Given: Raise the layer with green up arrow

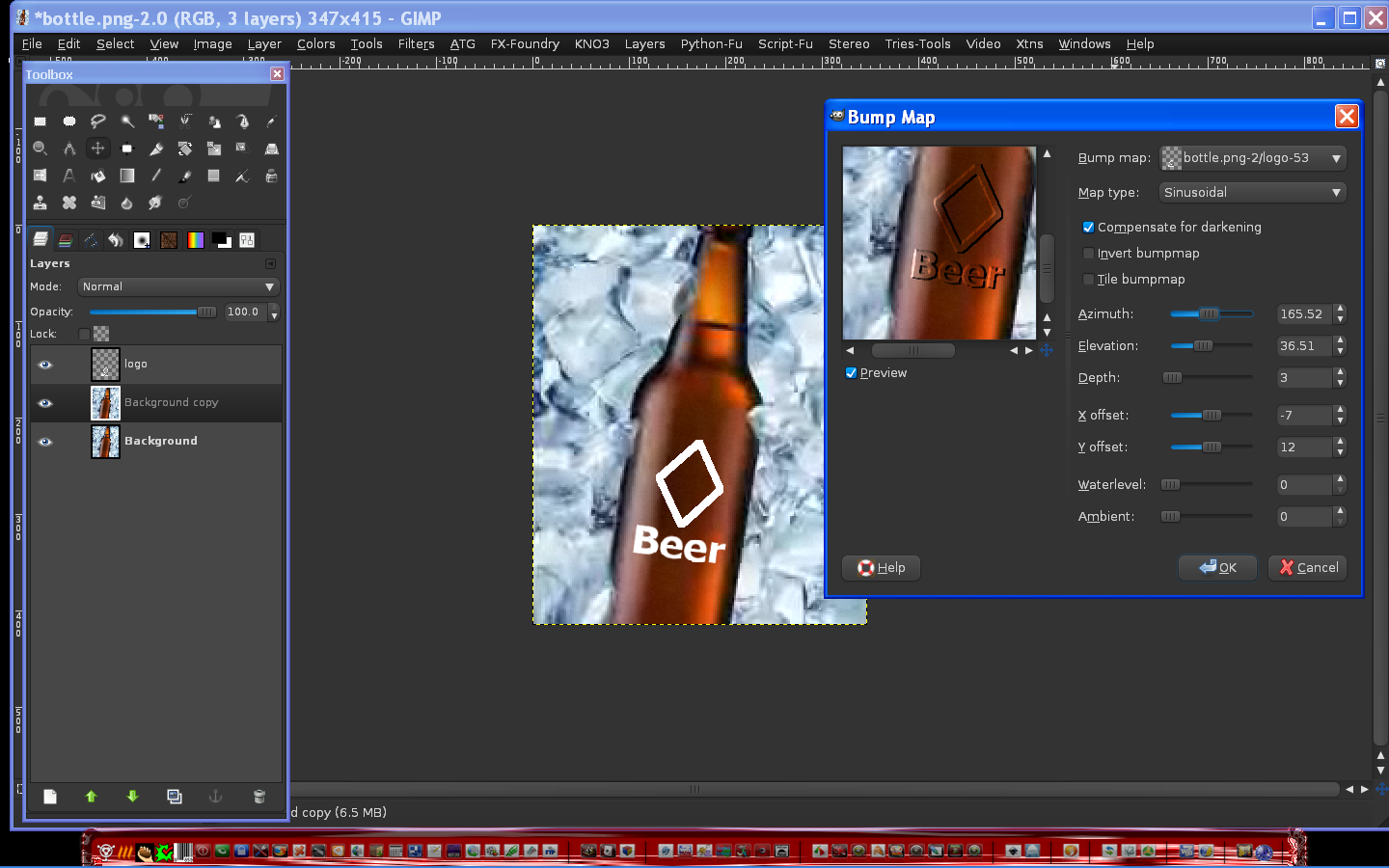Looking at the screenshot, I should (91, 797).
